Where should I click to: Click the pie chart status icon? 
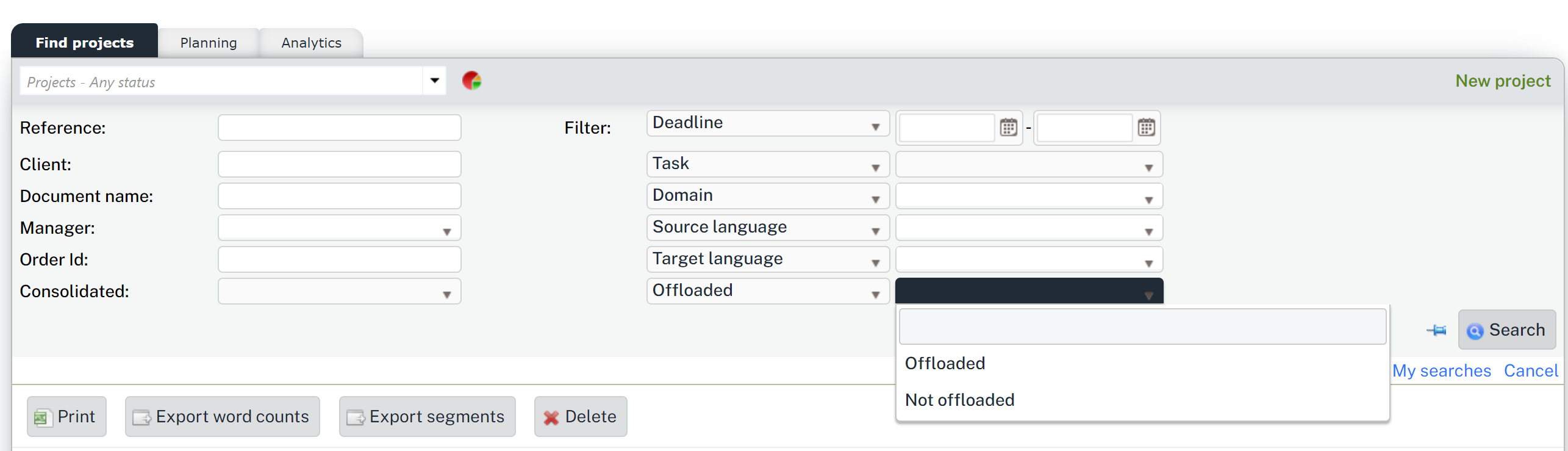471,81
